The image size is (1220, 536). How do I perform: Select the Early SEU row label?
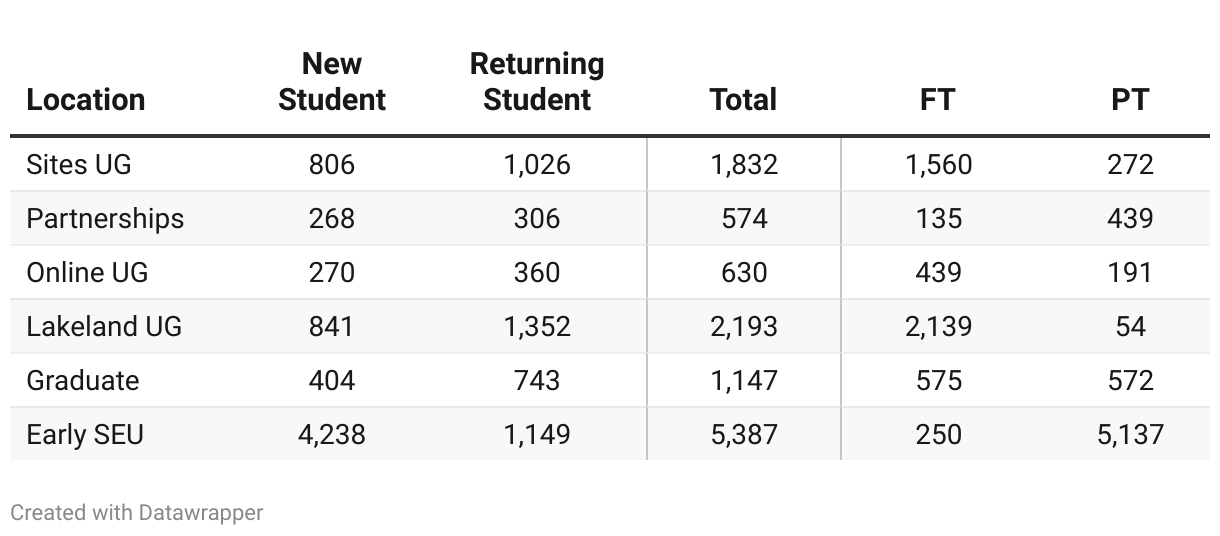[x=85, y=434]
